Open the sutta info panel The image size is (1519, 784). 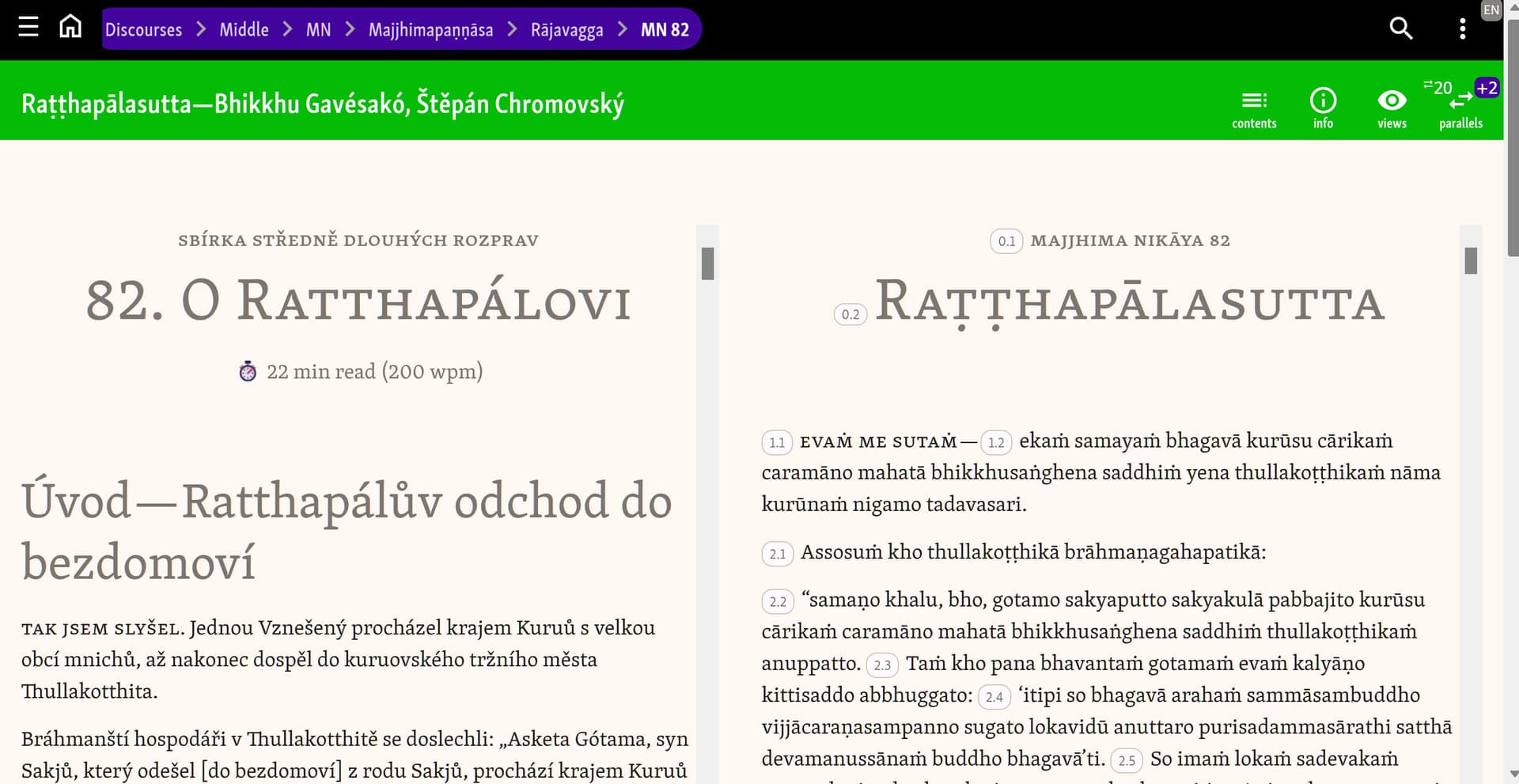[x=1323, y=109]
